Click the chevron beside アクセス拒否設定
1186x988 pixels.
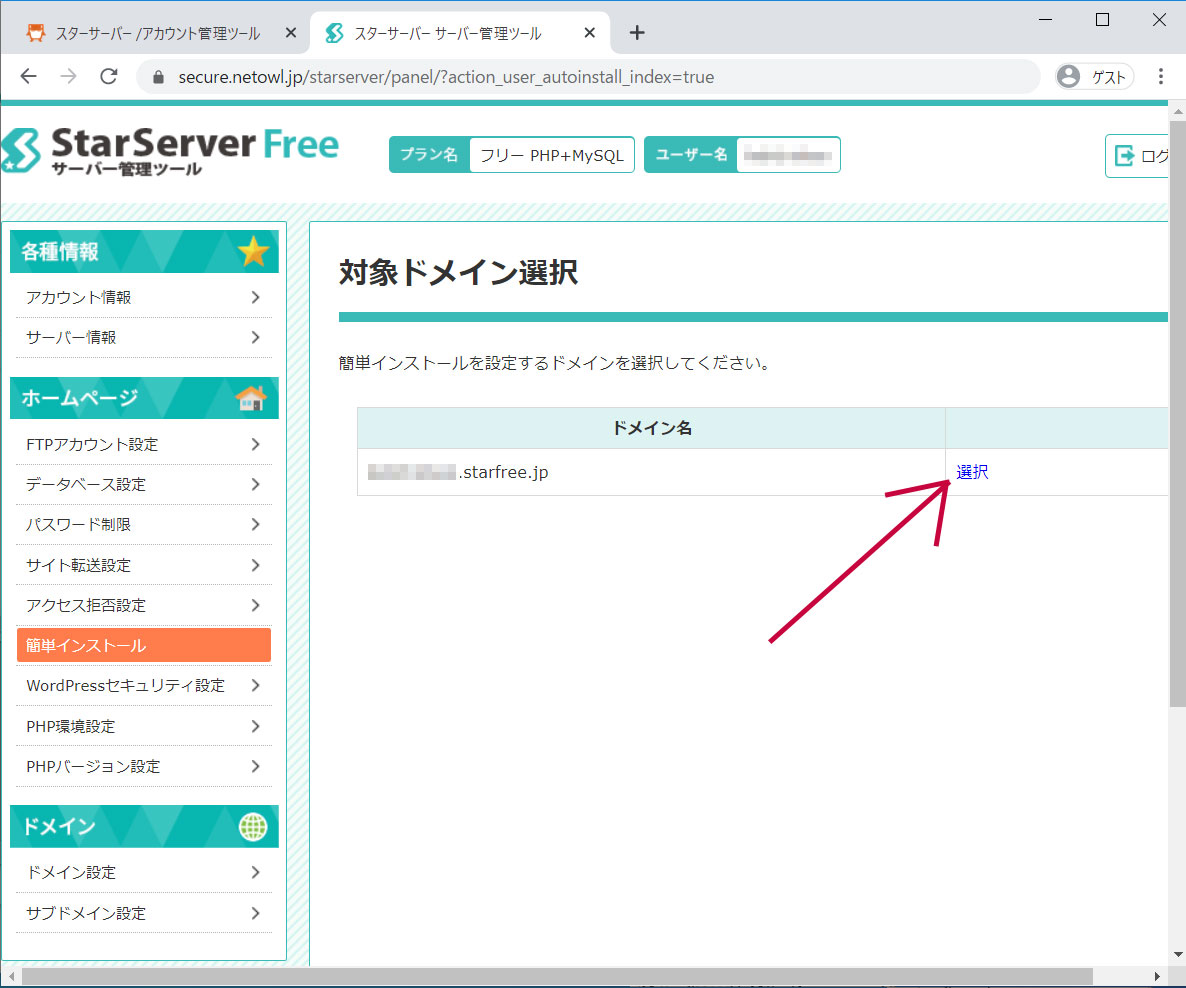256,605
